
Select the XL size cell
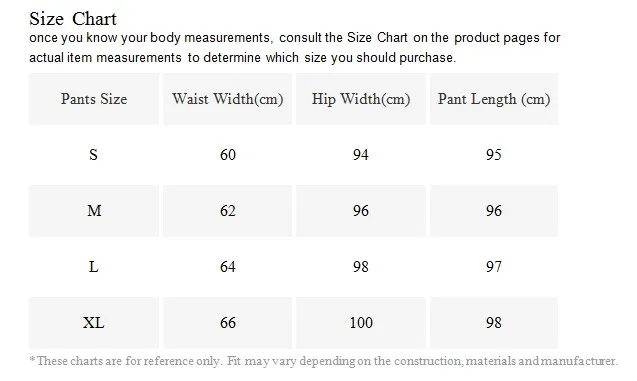[94, 323]
